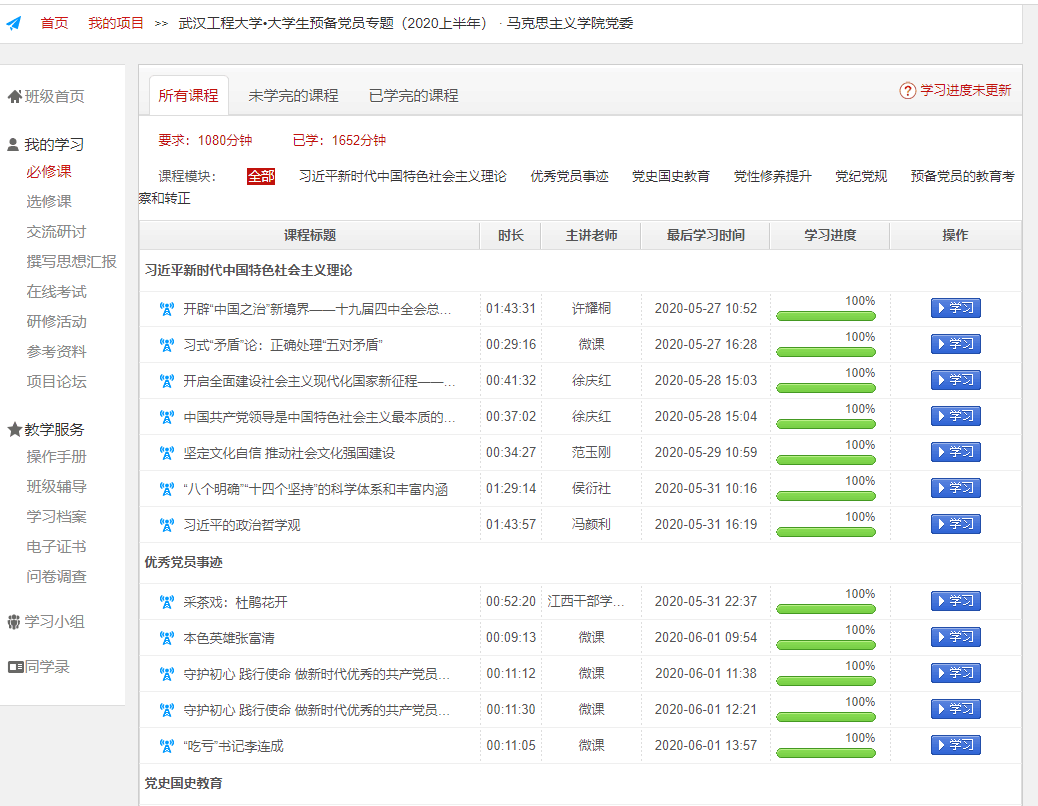Click the 最后学习时间 column header

(x=705, y=236)
